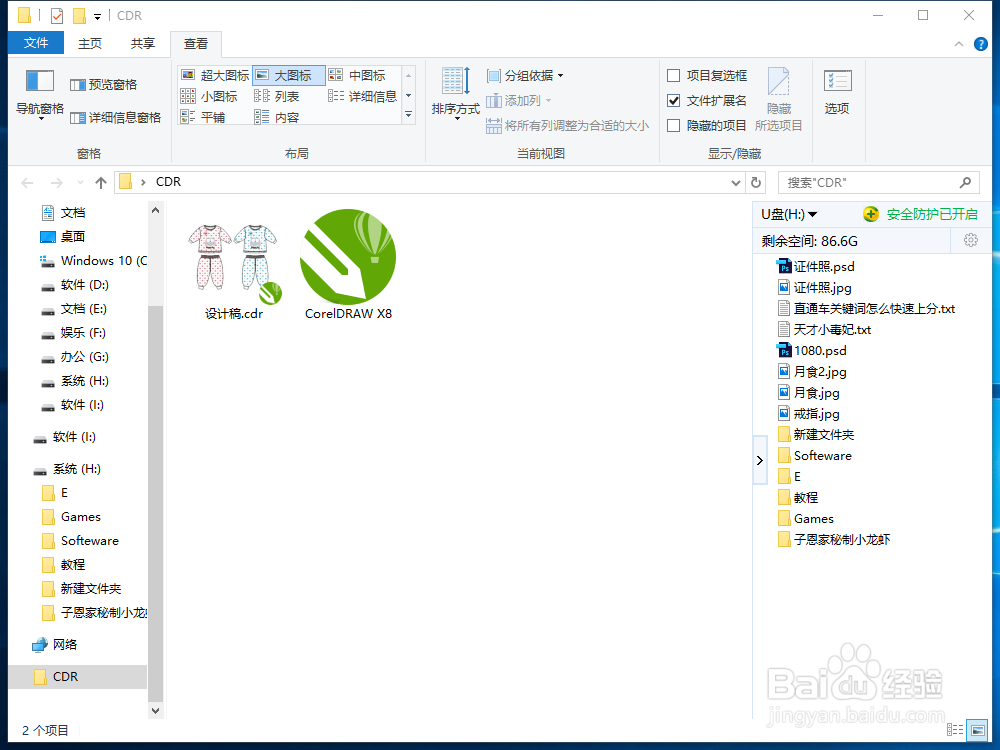This screenshot has width=1000, height=750.
Task: Open 天才小毒妃.txt in the U盘 panel
Action: [x=825, y=330]
